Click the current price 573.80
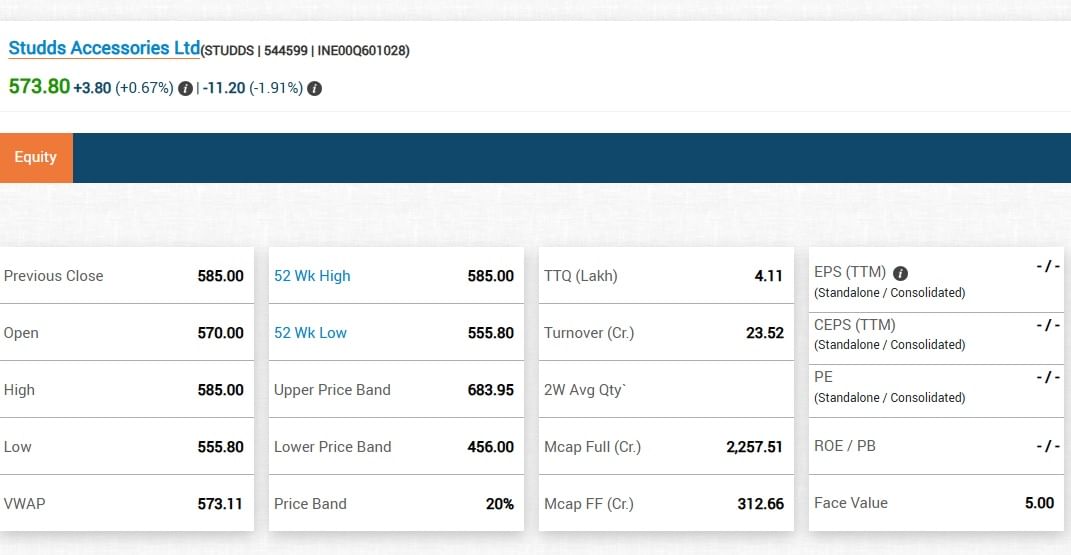Viewport: 1071px width, 555px height. pos(39,87)
